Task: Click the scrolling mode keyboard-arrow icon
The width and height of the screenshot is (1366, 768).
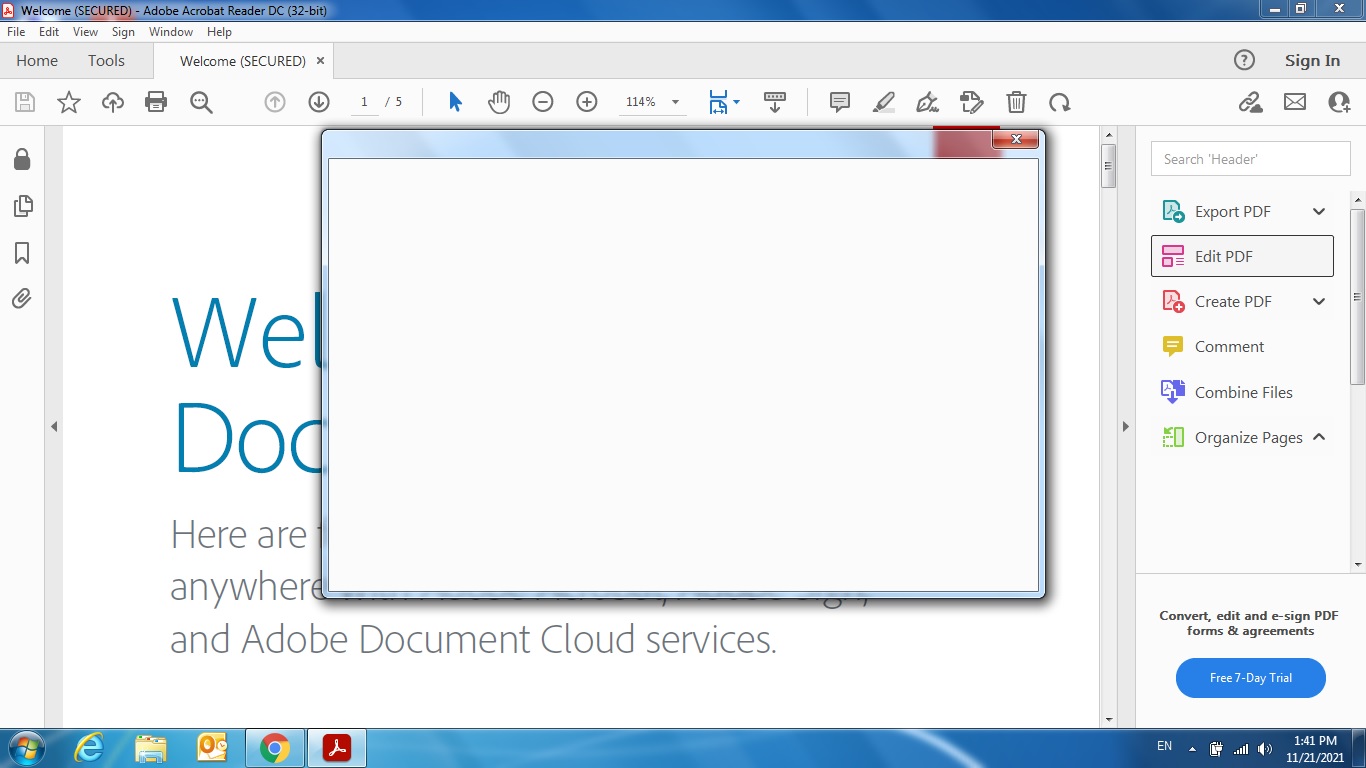Action: tap(775, 102)
